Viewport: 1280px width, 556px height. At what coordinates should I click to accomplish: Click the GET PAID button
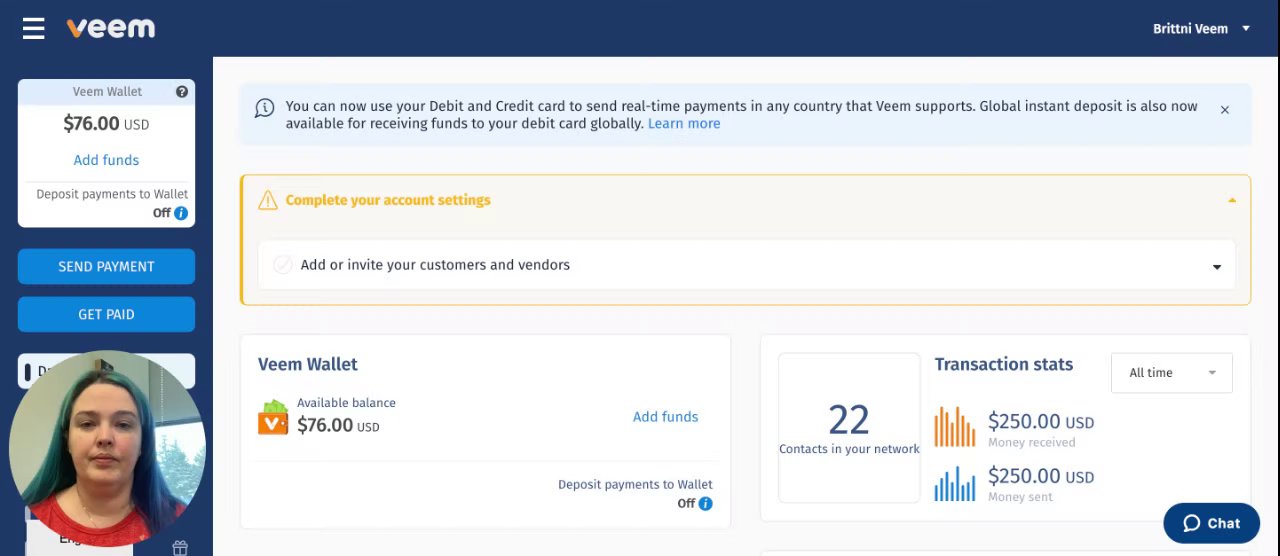coord(106,314)
